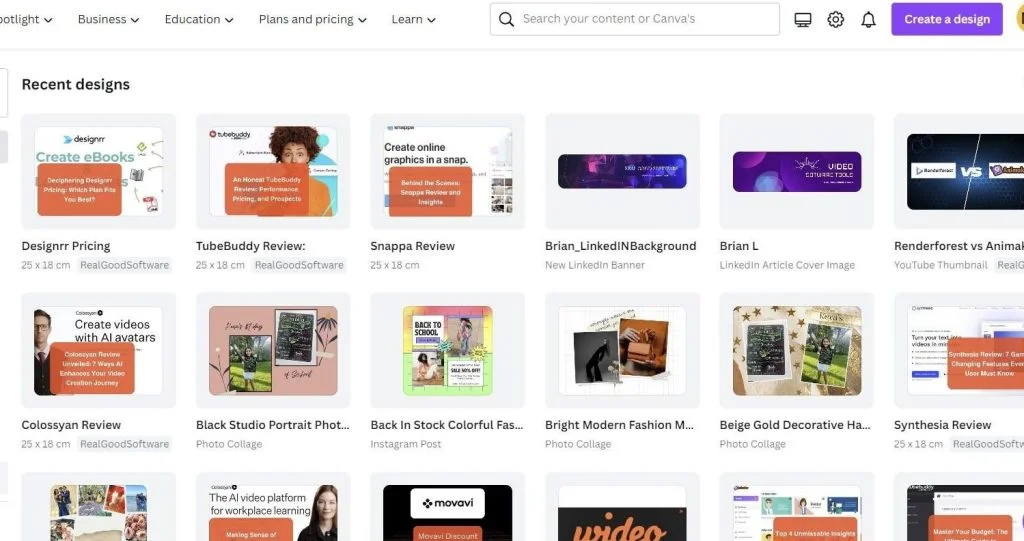Expand the Business menu
The width and height of the screenshot is (1024, 541).
[108, 20]
